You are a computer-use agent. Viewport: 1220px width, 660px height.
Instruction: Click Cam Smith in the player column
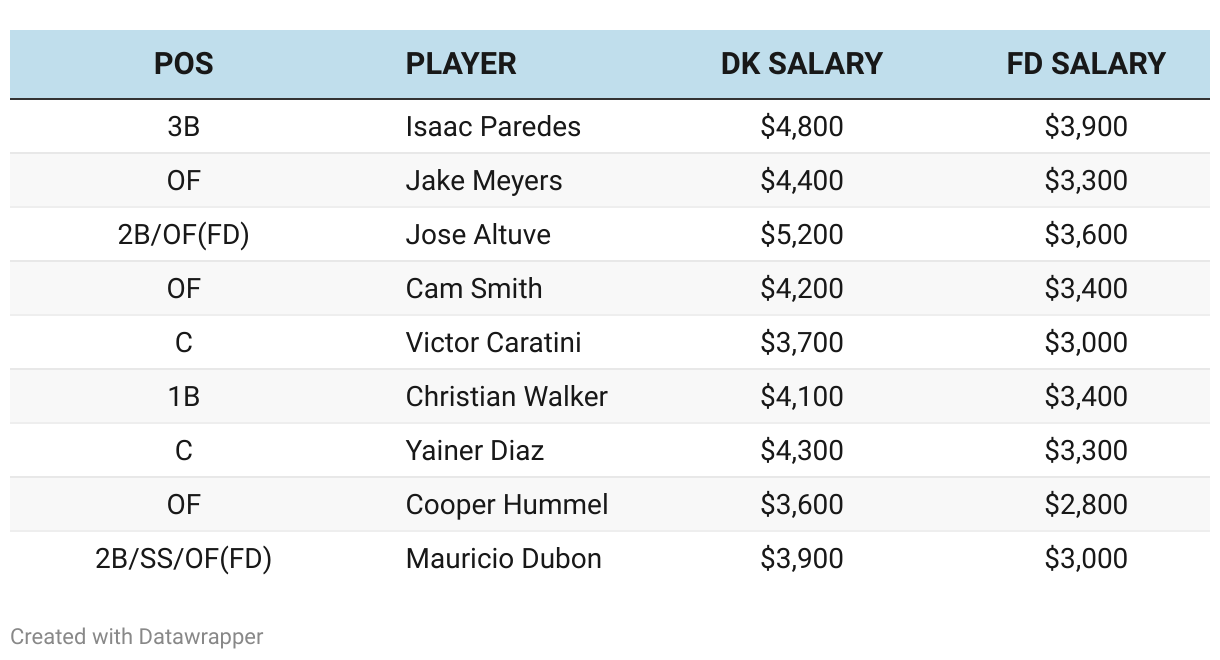point(474,289)
